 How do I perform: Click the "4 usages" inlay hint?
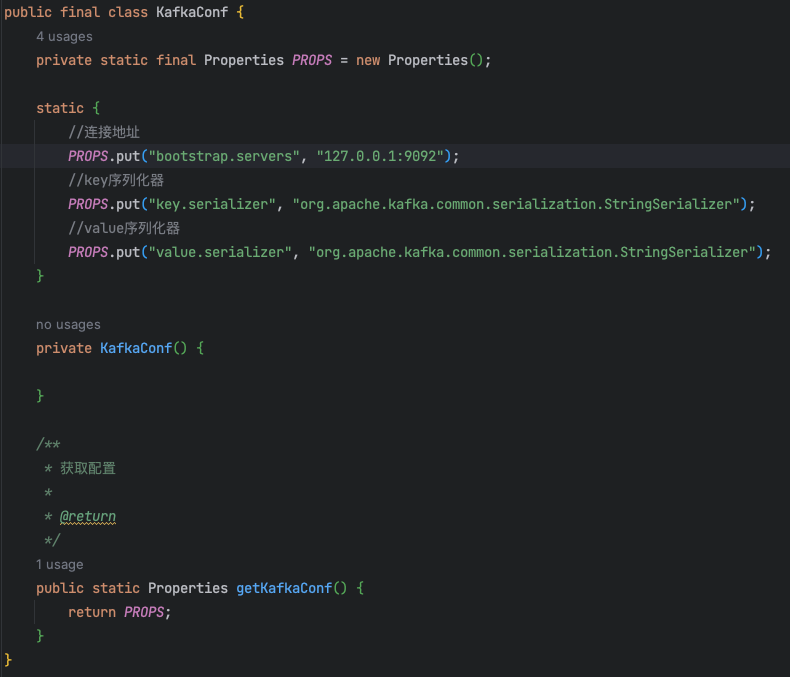(x=64, y=36)
